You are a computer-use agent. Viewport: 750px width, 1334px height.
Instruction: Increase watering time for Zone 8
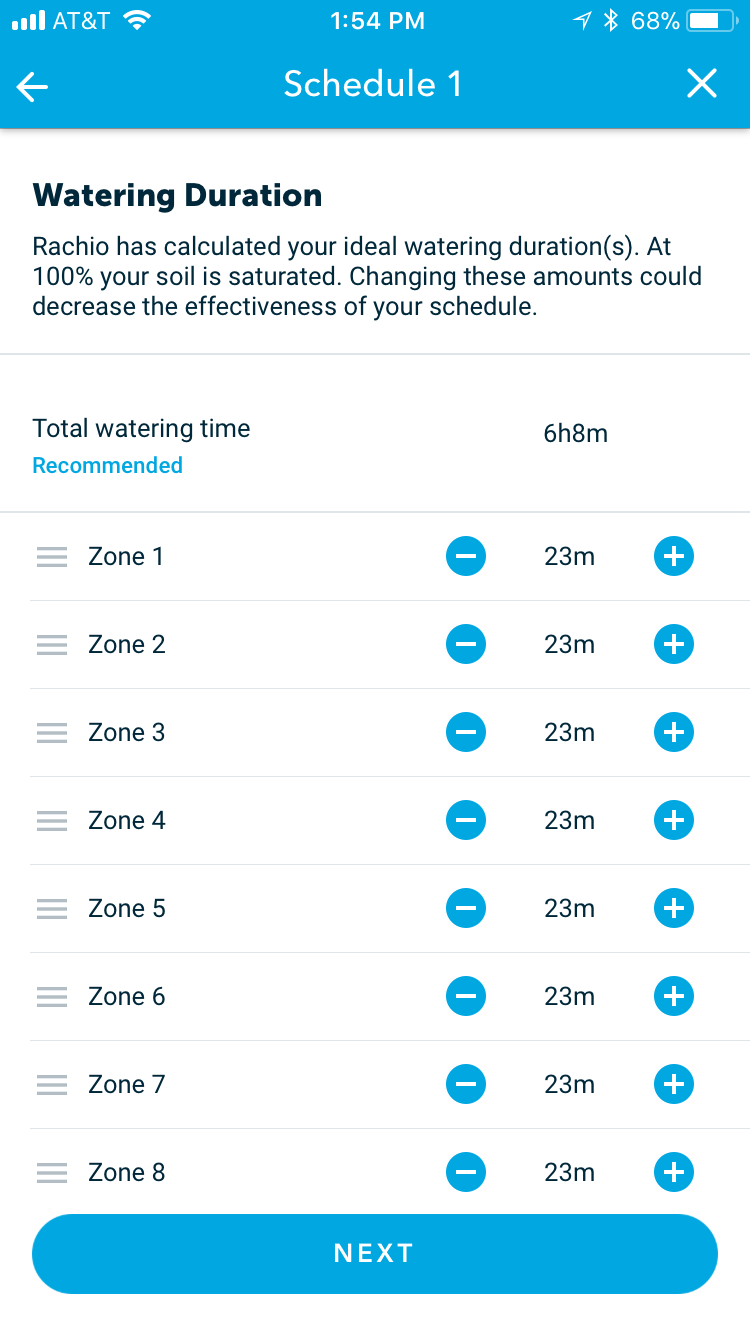673,1172
